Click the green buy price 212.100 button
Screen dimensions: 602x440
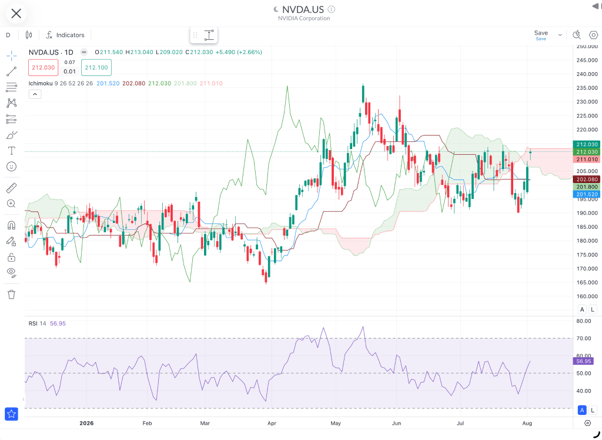96,68
